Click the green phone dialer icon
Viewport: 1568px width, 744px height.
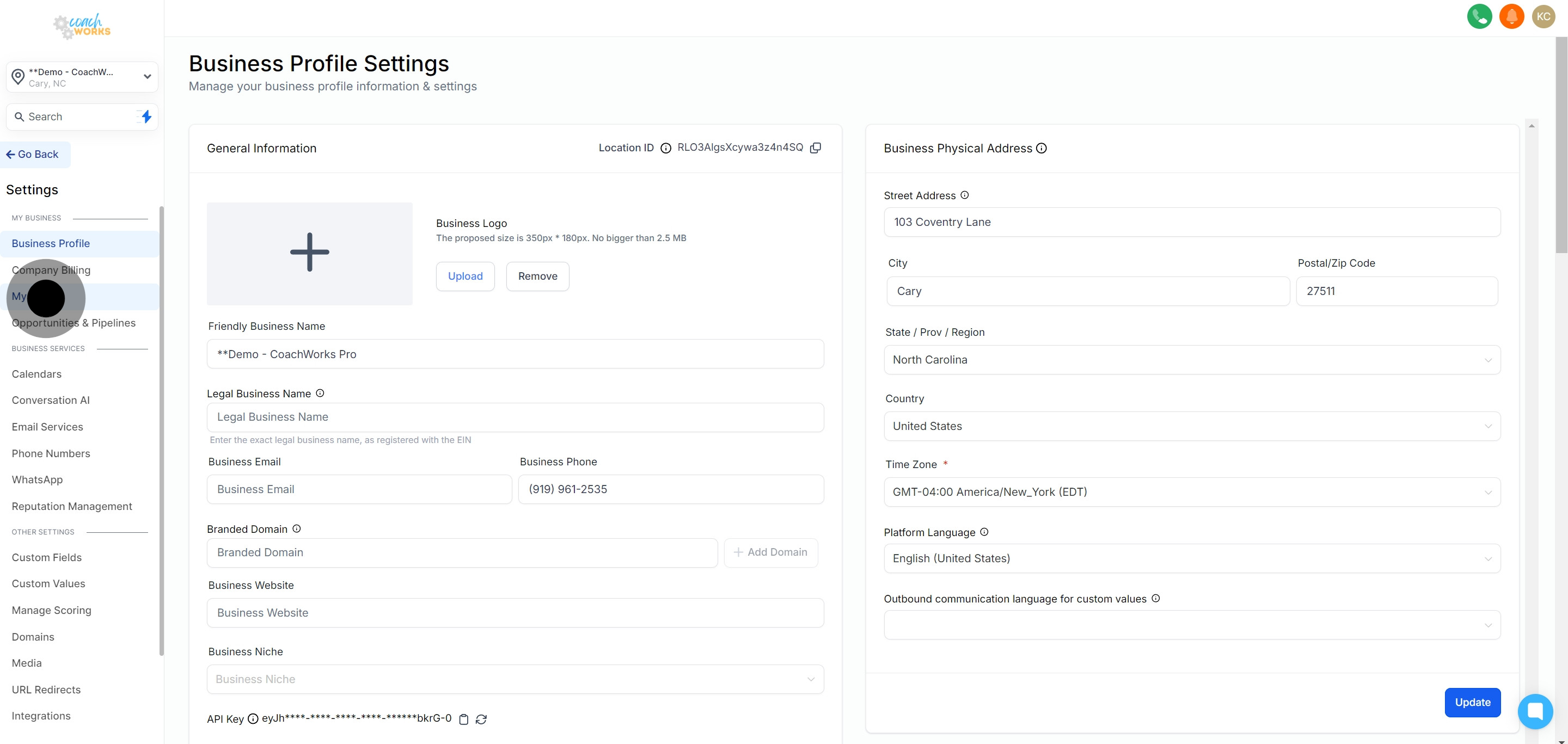[x=1479, y=16]
